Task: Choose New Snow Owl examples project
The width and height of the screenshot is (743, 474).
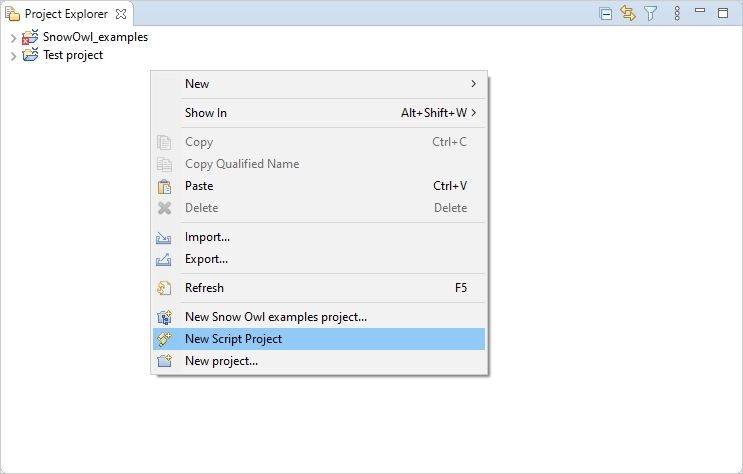Action: tap(276, 317)
